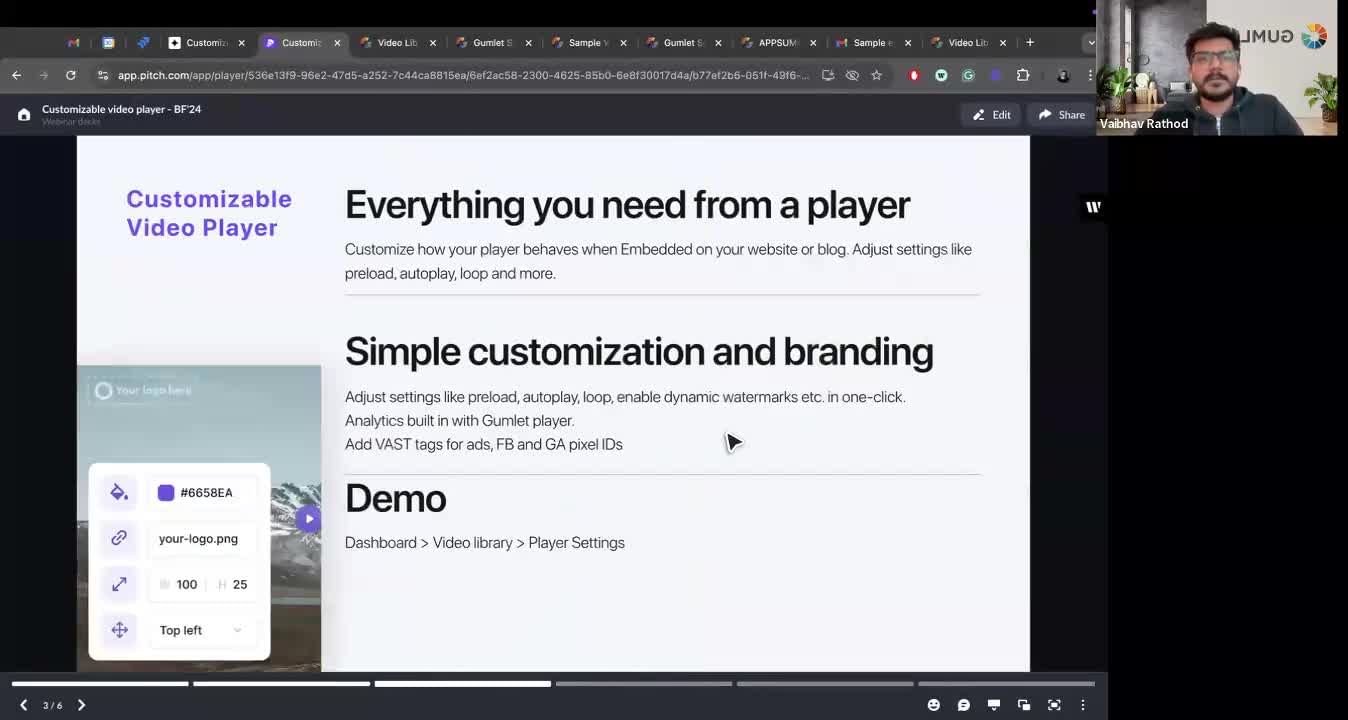This screenshot has width=1348, height=720.
Task: Reload the current browser page
Action: point(71,75)
